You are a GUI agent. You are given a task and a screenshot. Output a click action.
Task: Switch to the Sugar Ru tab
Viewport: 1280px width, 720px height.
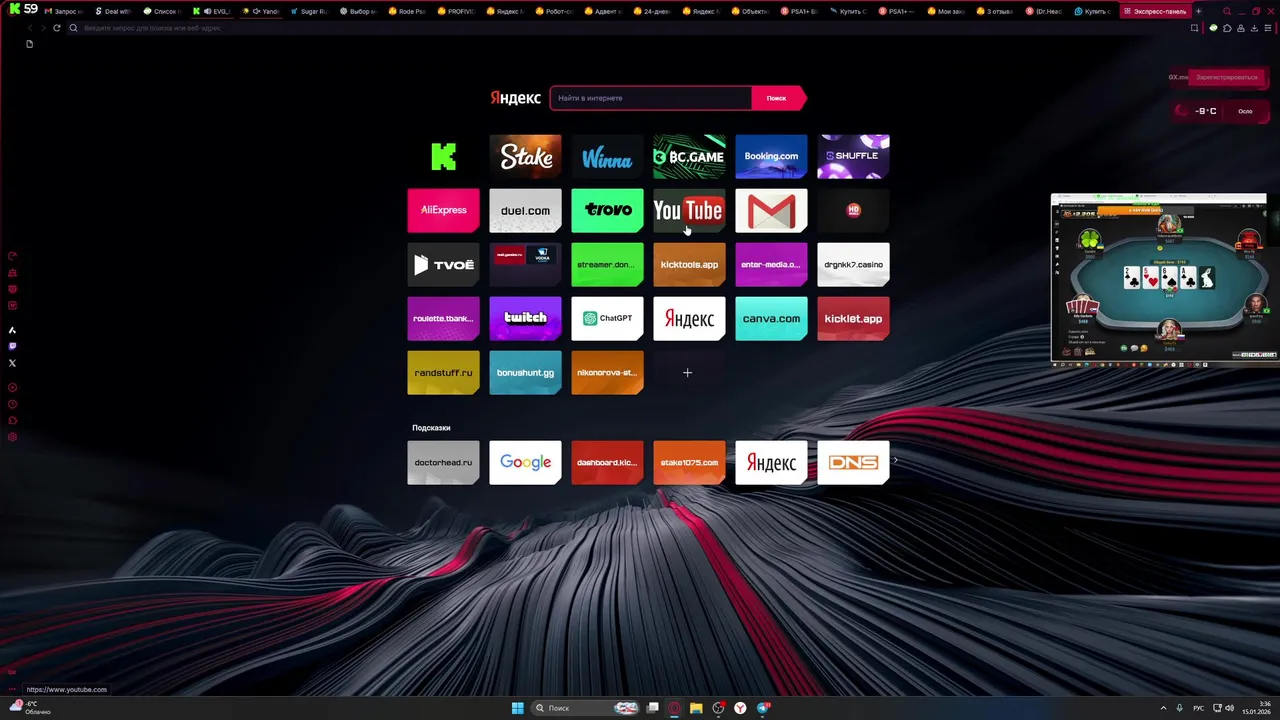click(x=309, y=11)
